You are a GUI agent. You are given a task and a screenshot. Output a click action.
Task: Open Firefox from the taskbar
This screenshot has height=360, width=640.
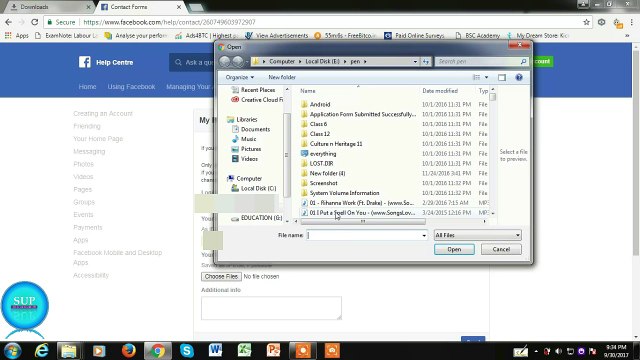pos(129,351)
